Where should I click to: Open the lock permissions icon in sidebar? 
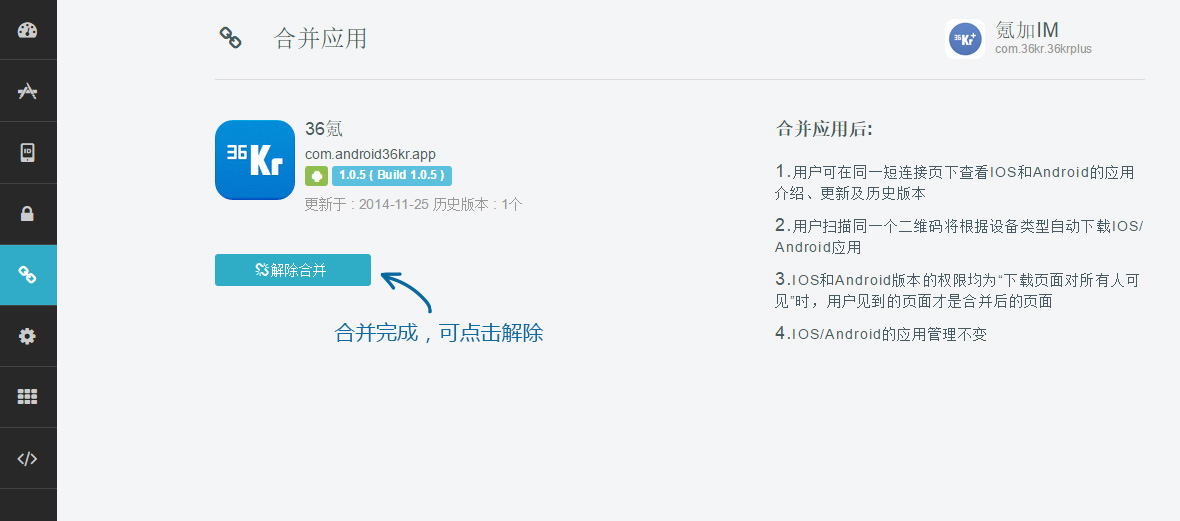(28, 214)
